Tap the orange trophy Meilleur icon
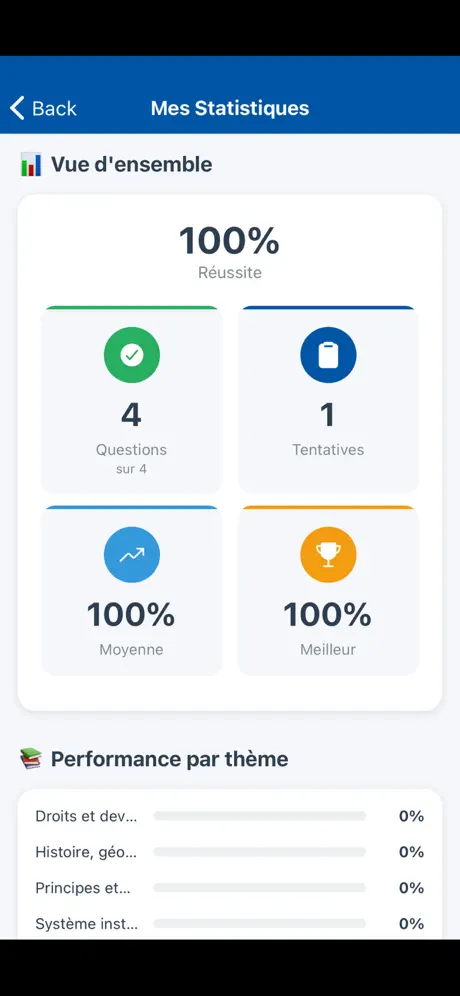Image resolution: width=460 pixels, height=996 pixels. coord(328,555)
